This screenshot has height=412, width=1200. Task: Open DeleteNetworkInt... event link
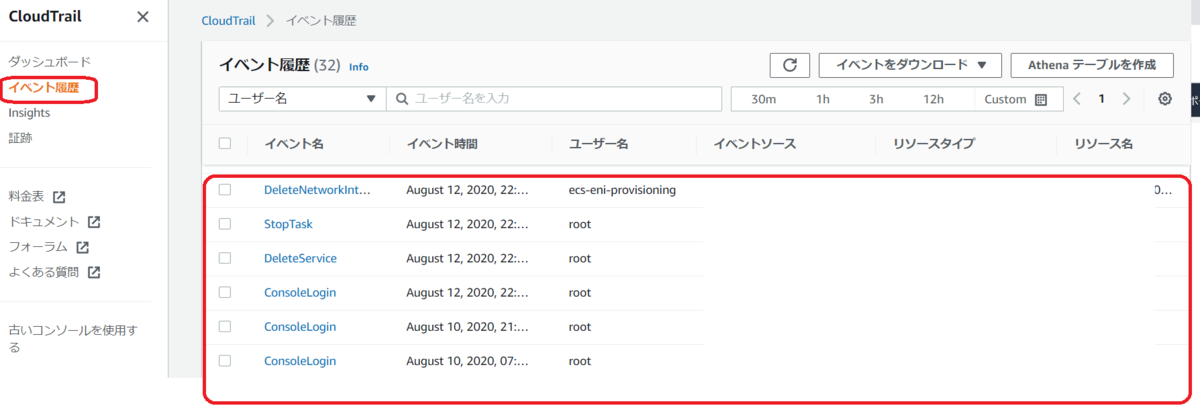(317, 190)
